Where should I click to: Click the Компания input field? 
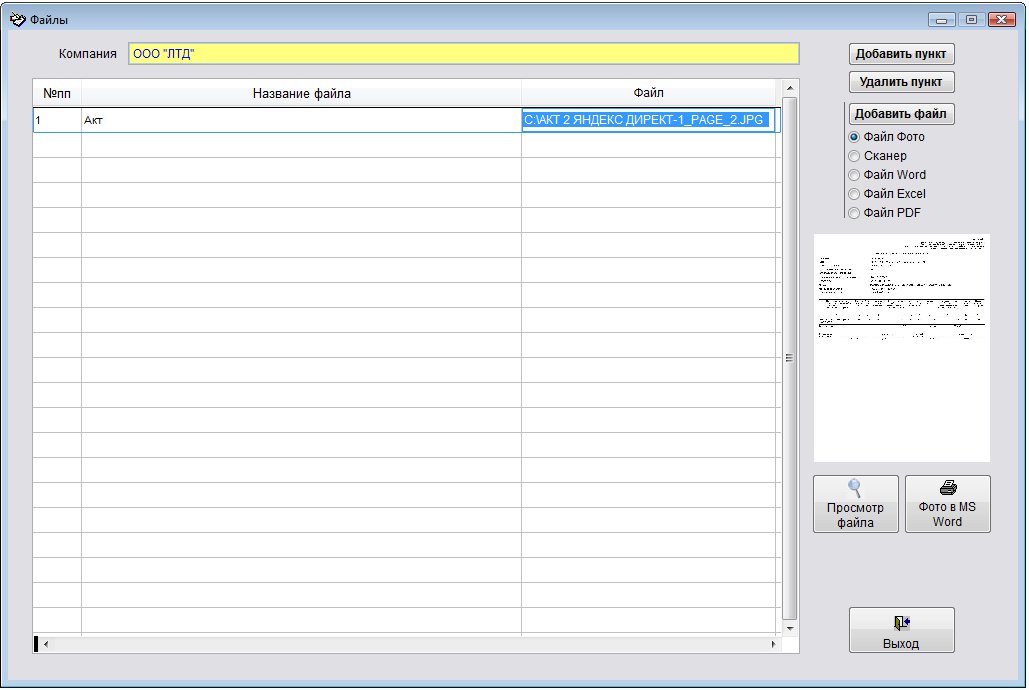pyautogui.click(x=464, y=54)
